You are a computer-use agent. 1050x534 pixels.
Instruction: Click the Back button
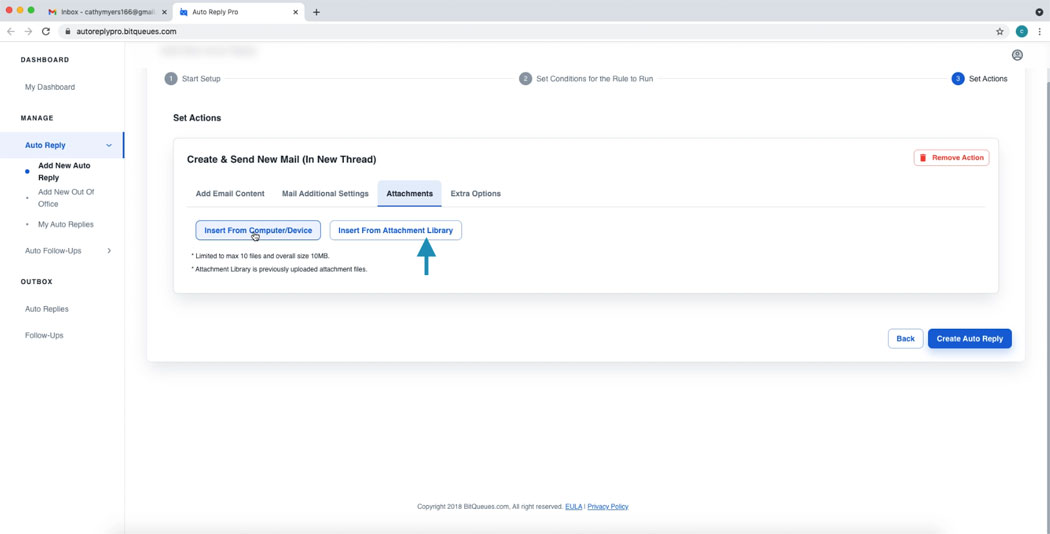[x=905, y=338]
